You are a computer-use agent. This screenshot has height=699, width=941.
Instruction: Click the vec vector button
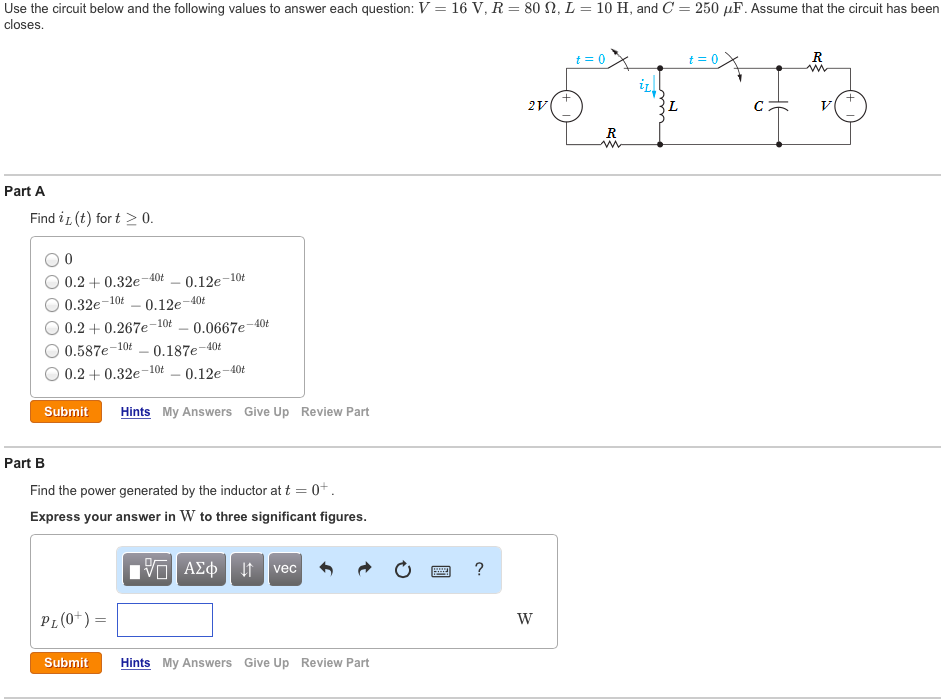click(x=285, y=569)
